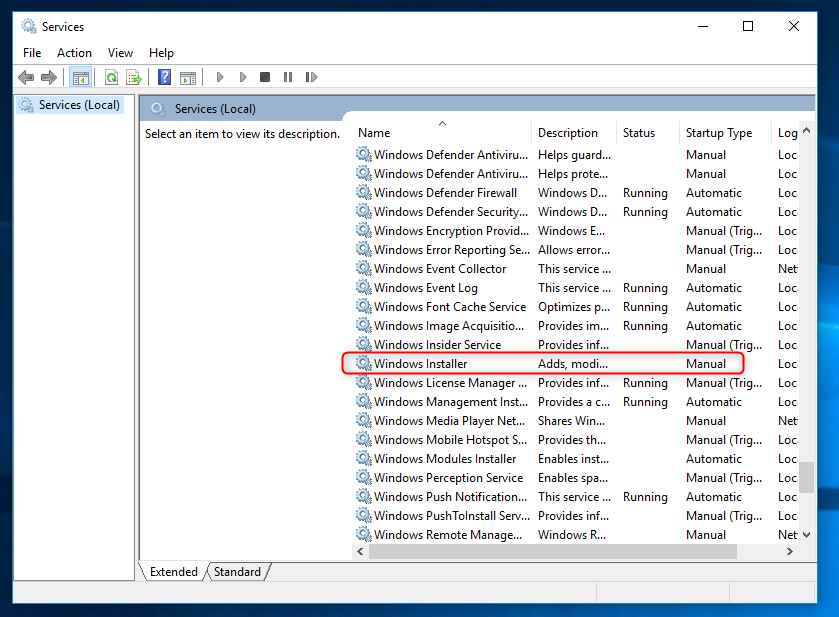Click the Forward navigation arrow
The height and width of the screenshot is (617, 839).
48,77
